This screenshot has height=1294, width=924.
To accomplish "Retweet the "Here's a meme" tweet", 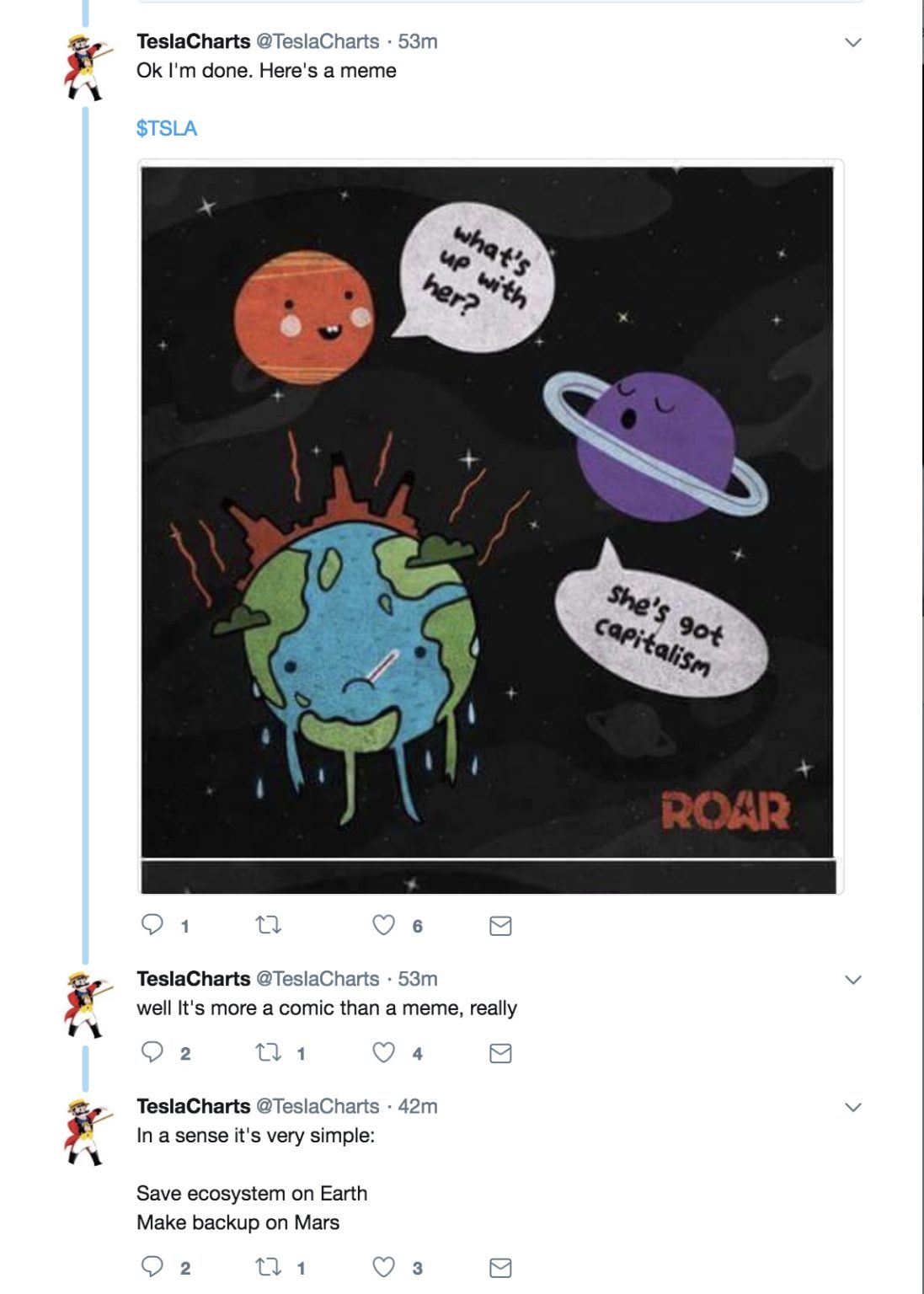I will click(x=268, y=925).
